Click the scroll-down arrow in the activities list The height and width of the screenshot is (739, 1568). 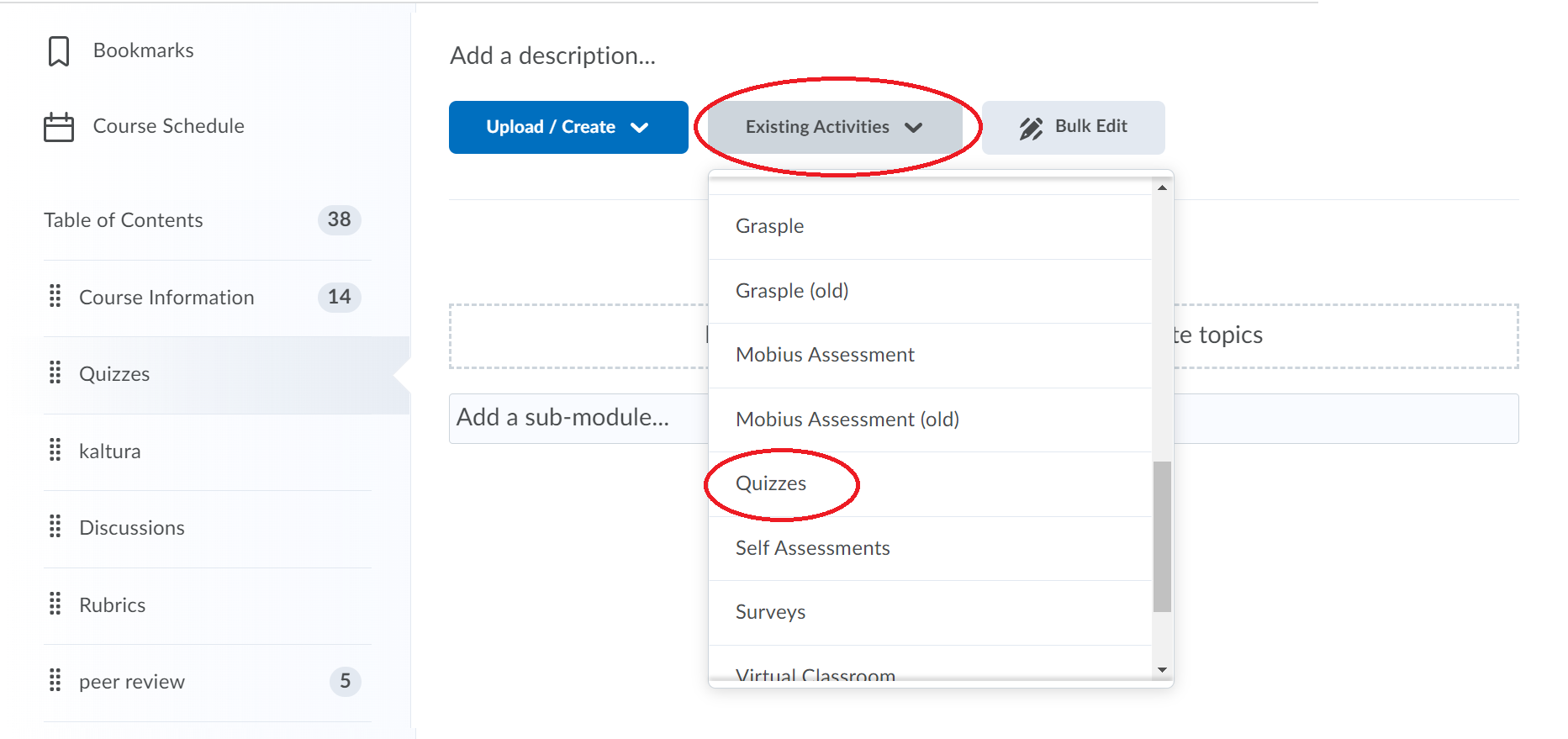(1162, 671)
